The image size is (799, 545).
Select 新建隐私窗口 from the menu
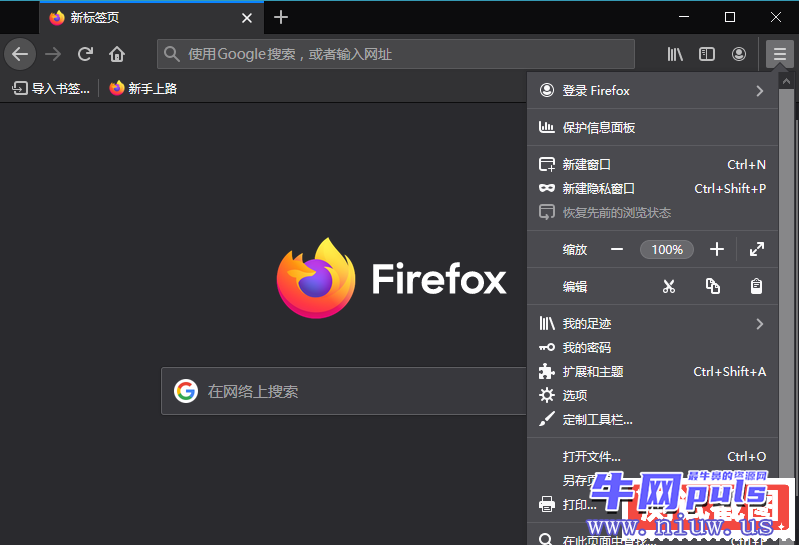tap(652, 188)
